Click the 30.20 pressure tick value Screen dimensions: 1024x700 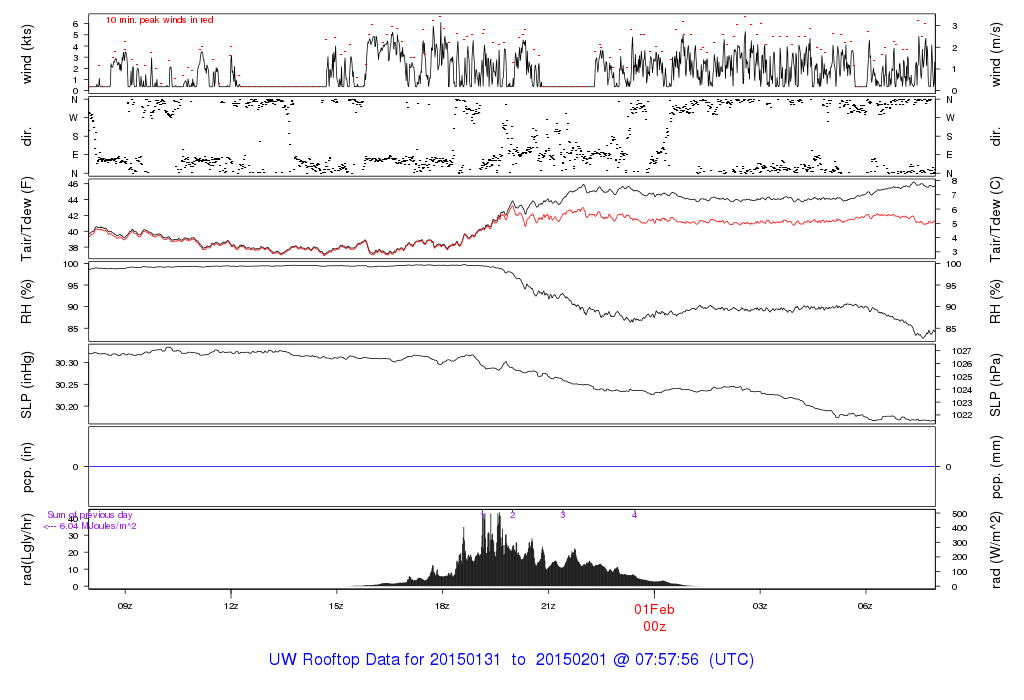67,407
